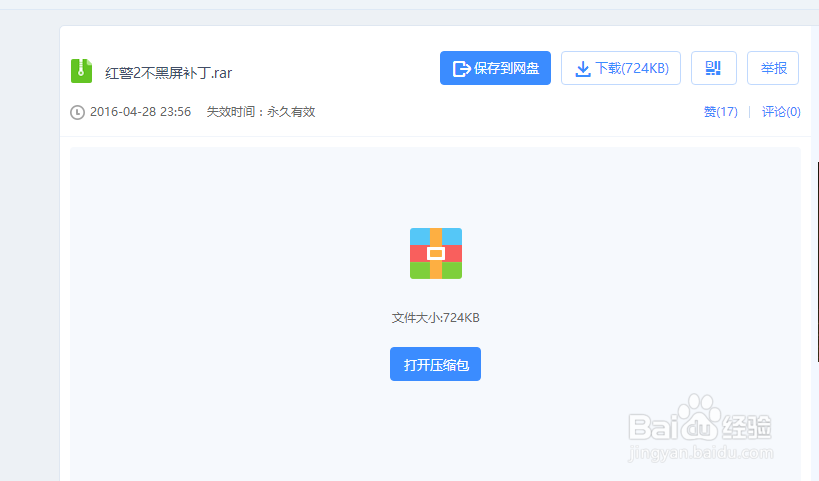Screen dimensions: 819x481
Task: Click the vertical scrollbar on the right
Action: pyautogui.click(x=817, y=261)
